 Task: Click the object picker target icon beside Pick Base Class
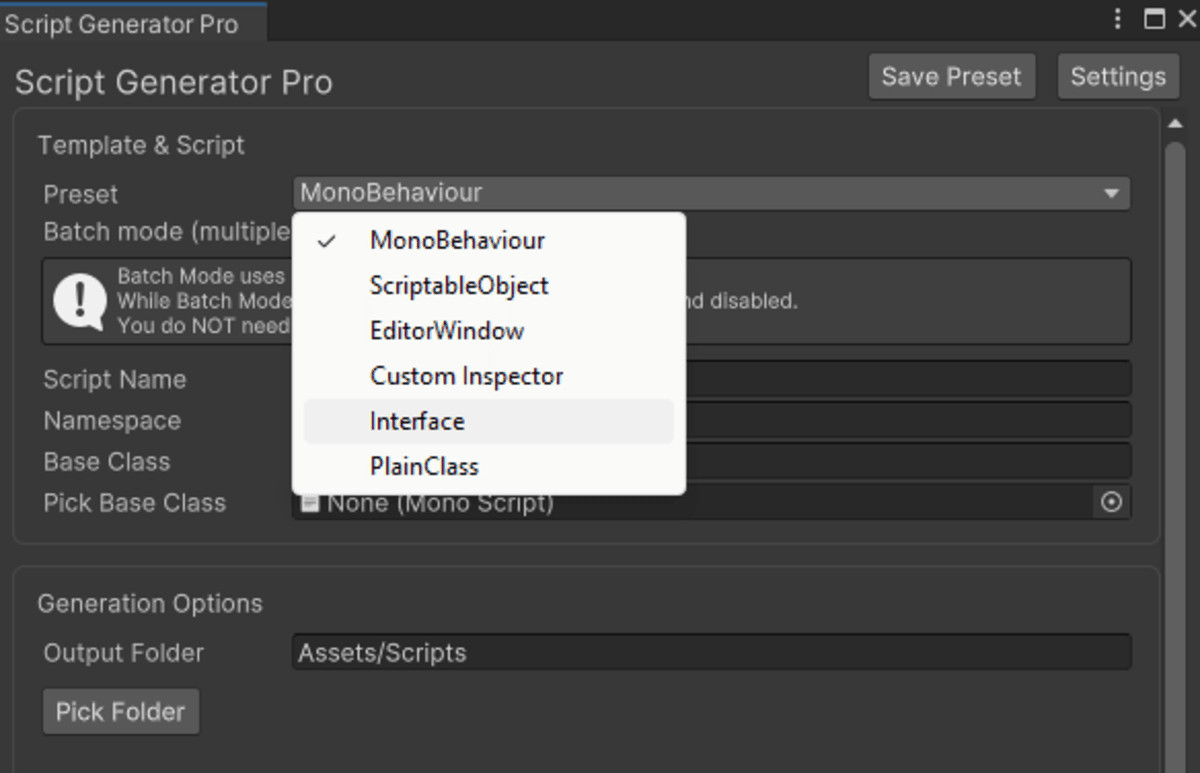pyautogui.click(x=1112, y=503)
